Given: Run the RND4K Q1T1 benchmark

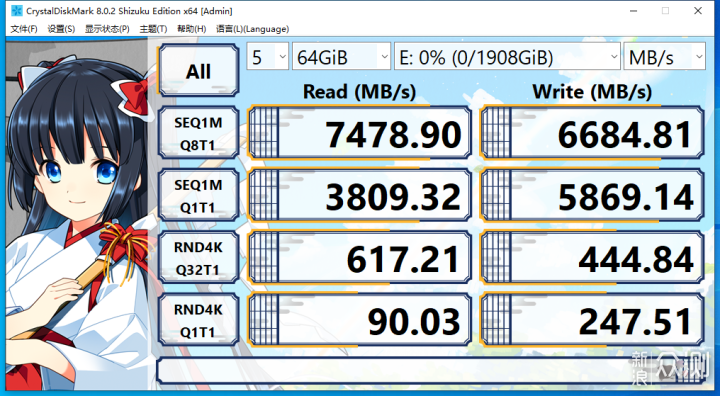Looking at the screenshot, I should (x=198, y=320).
